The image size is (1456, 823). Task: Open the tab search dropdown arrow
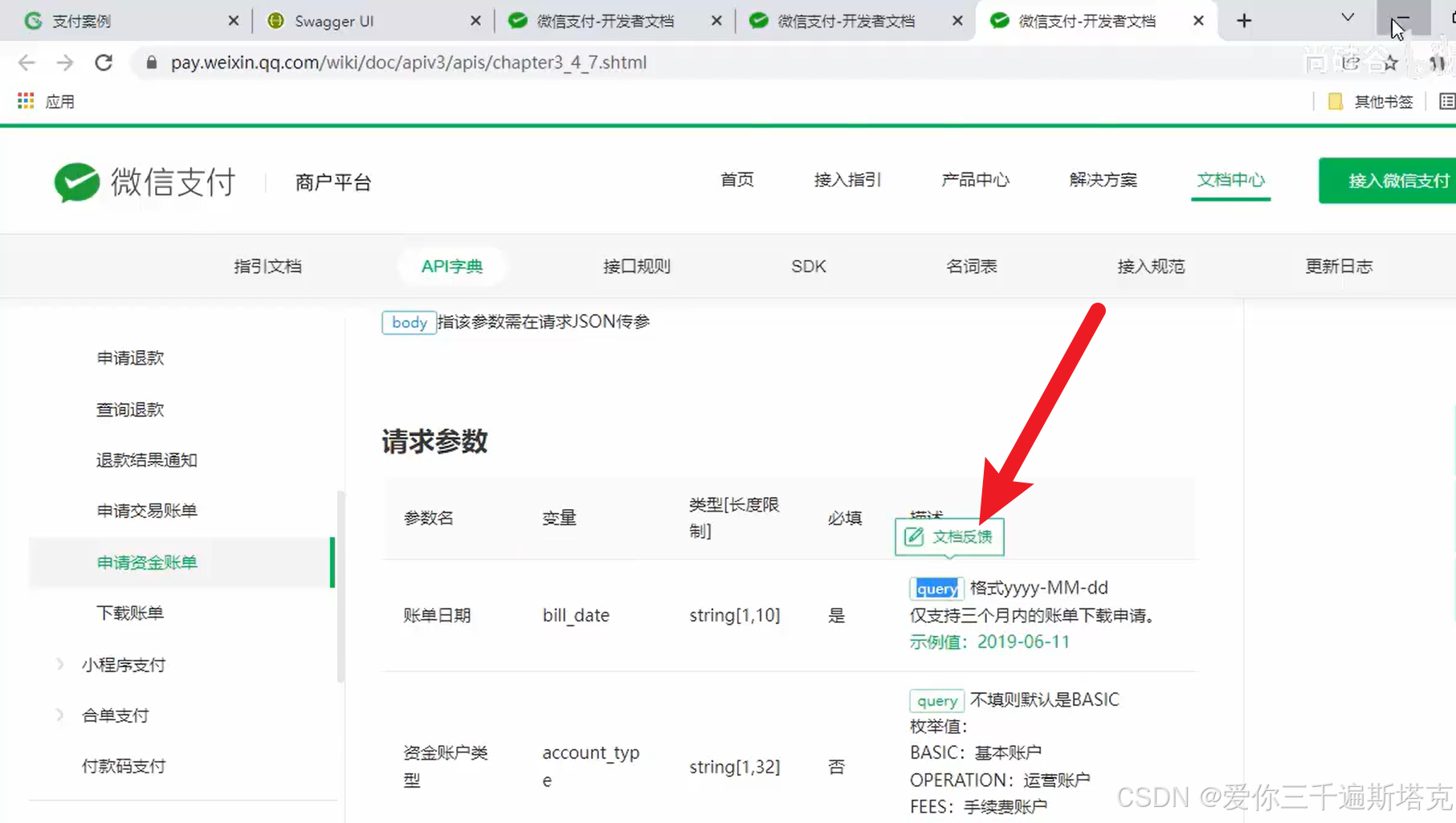pos(1348,18)
